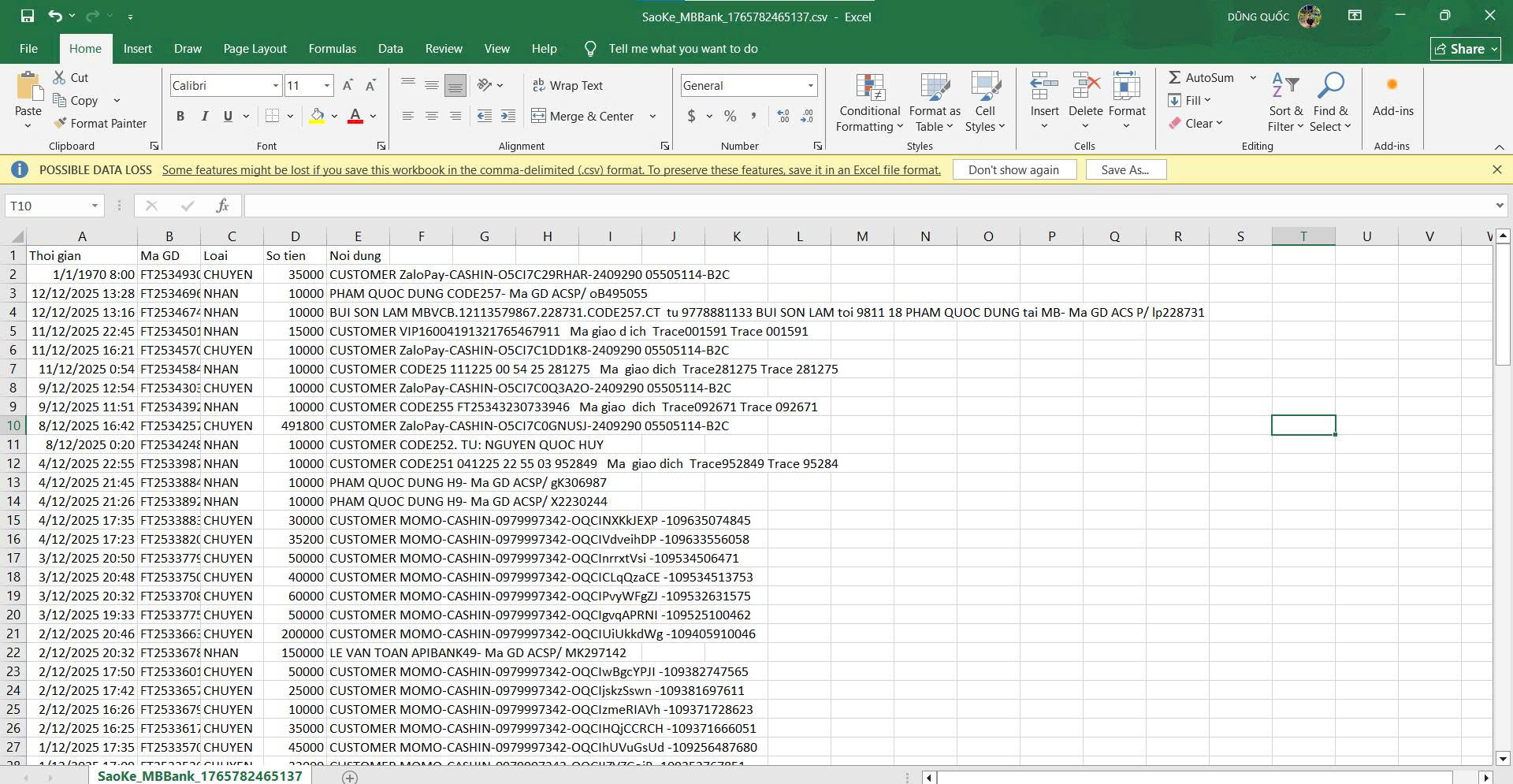Toggle Italic formatting
The width and height of the screenshot is (1513, 784).
pyautogui.click(x=205, y=116)
